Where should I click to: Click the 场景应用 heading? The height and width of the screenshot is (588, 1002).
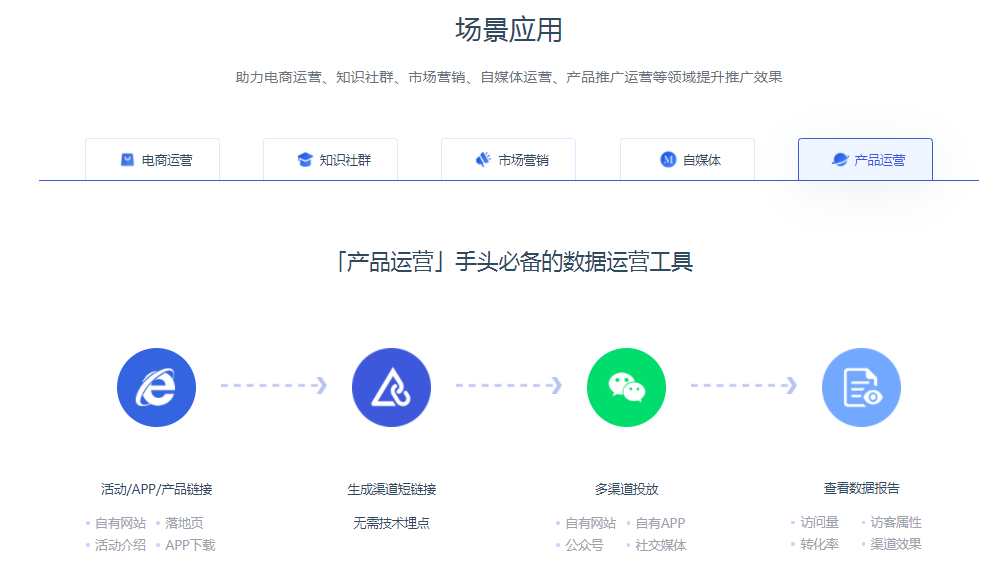pyautogui.click(x=509, y=30)
